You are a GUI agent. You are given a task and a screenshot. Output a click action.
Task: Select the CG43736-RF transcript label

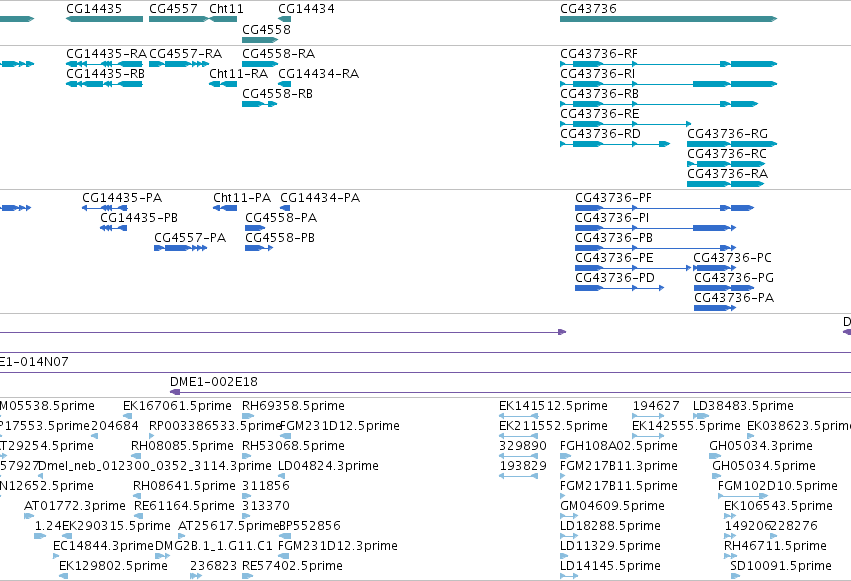tap(599, 54)
